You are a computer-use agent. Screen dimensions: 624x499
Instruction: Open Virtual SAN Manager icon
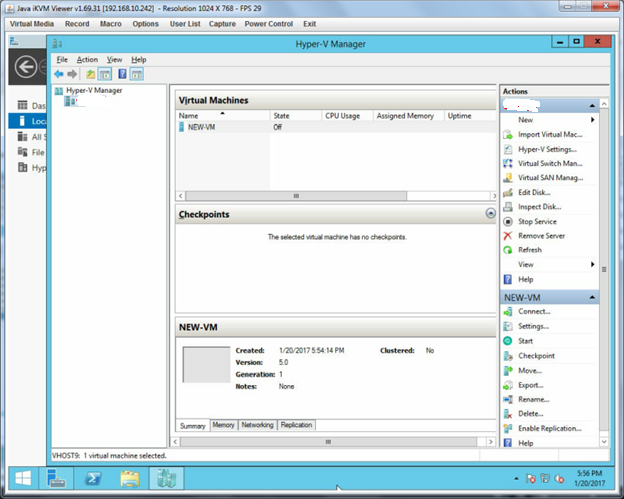[508, 178]
